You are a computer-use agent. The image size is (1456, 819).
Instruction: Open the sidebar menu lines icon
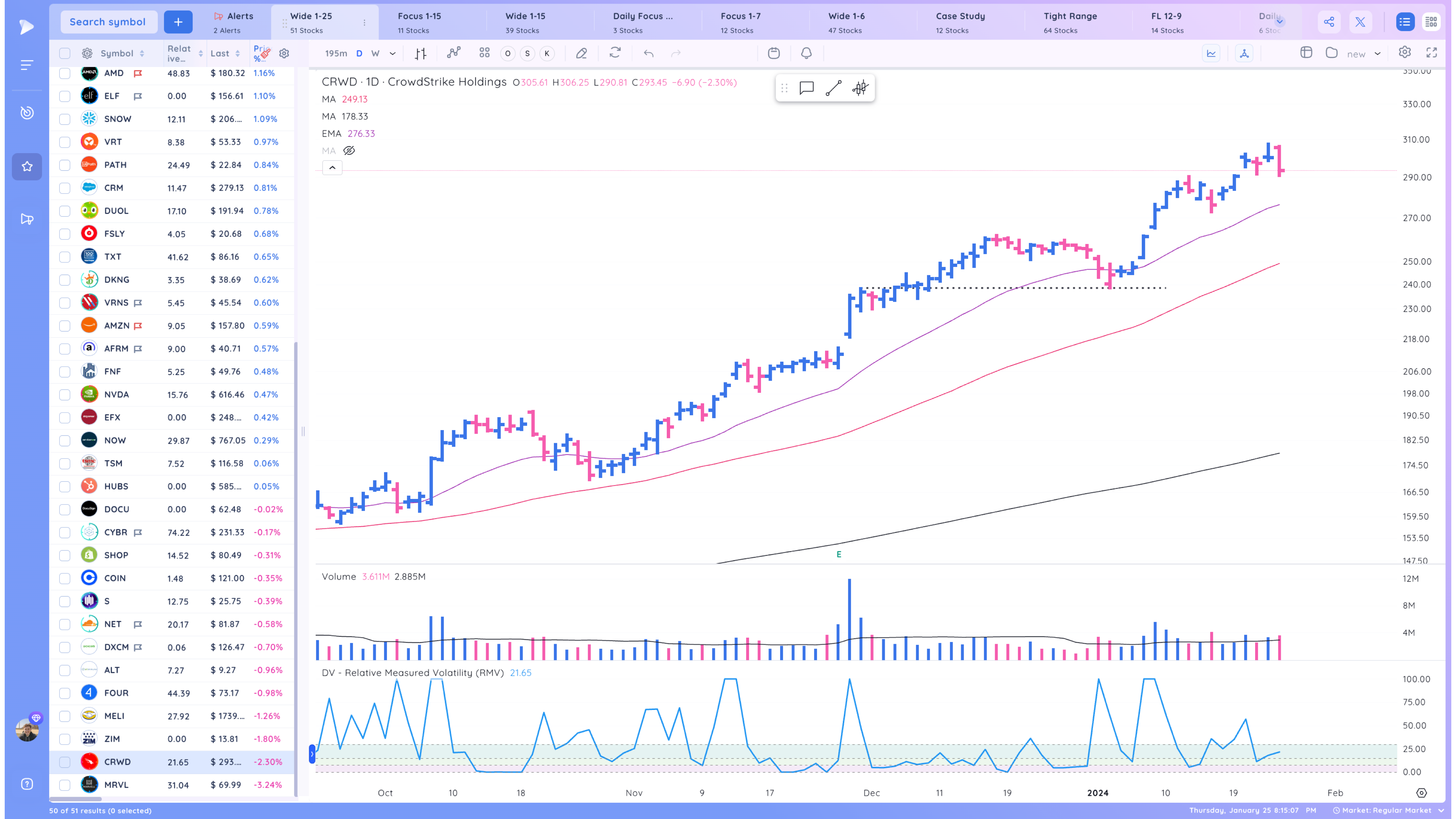pyautogui.click(x=27, y=65)
